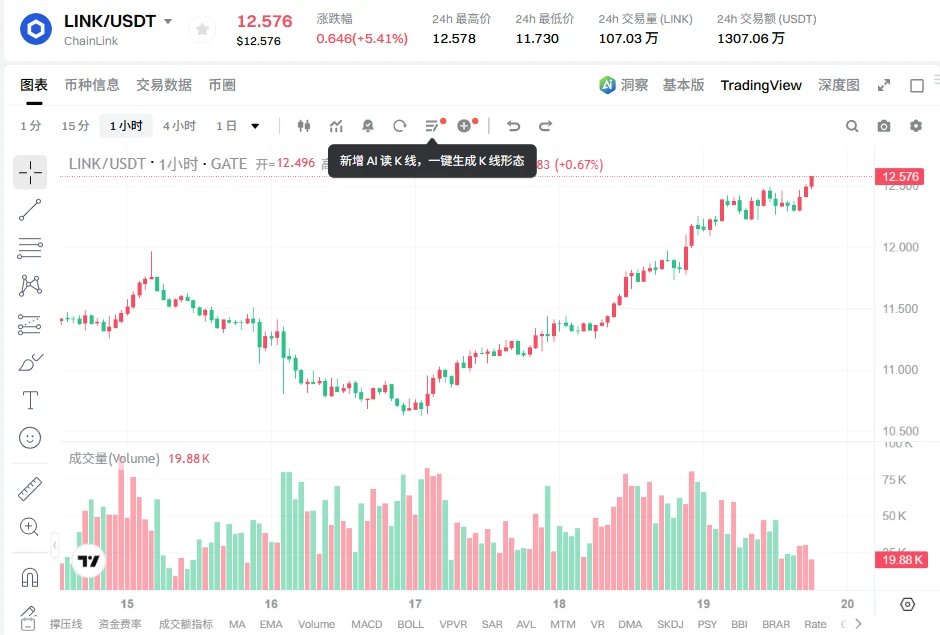Viewport: 940px width, 635px height.
Task: Select the 1分 interval
Action: [x=31, y=126]
